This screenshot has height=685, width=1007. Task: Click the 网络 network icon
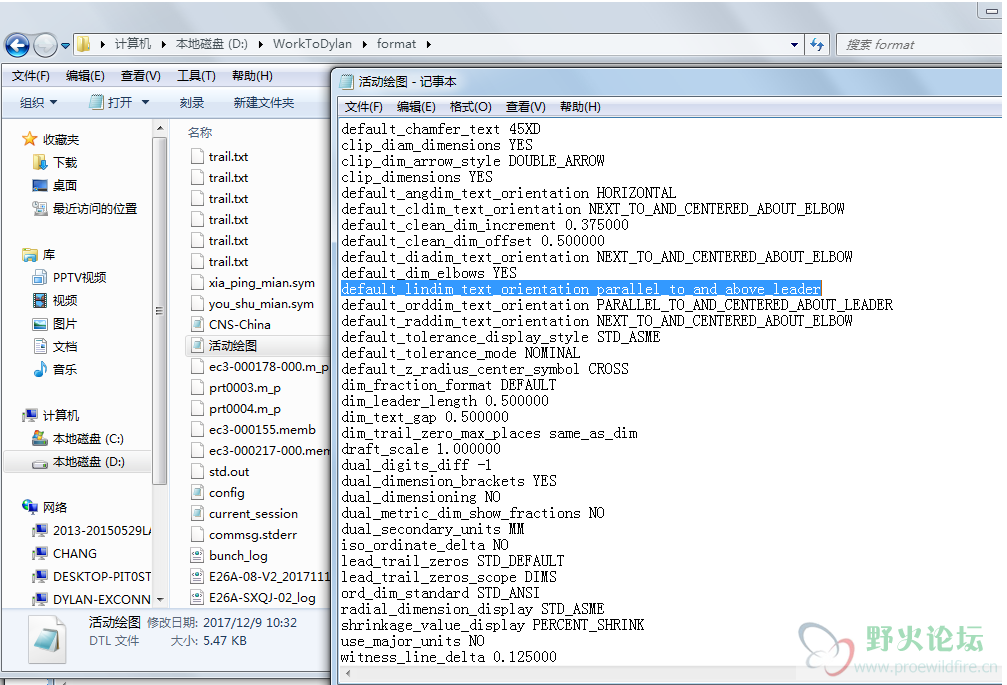(x=30, y=507)
